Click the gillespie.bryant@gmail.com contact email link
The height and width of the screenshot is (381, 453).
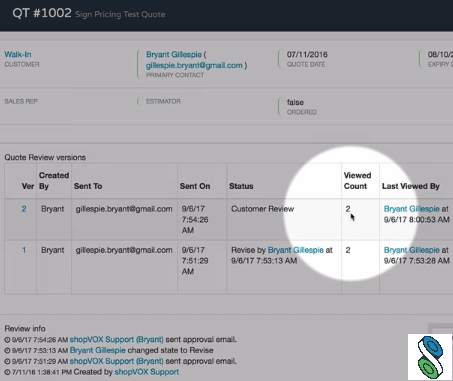[194, 65]
